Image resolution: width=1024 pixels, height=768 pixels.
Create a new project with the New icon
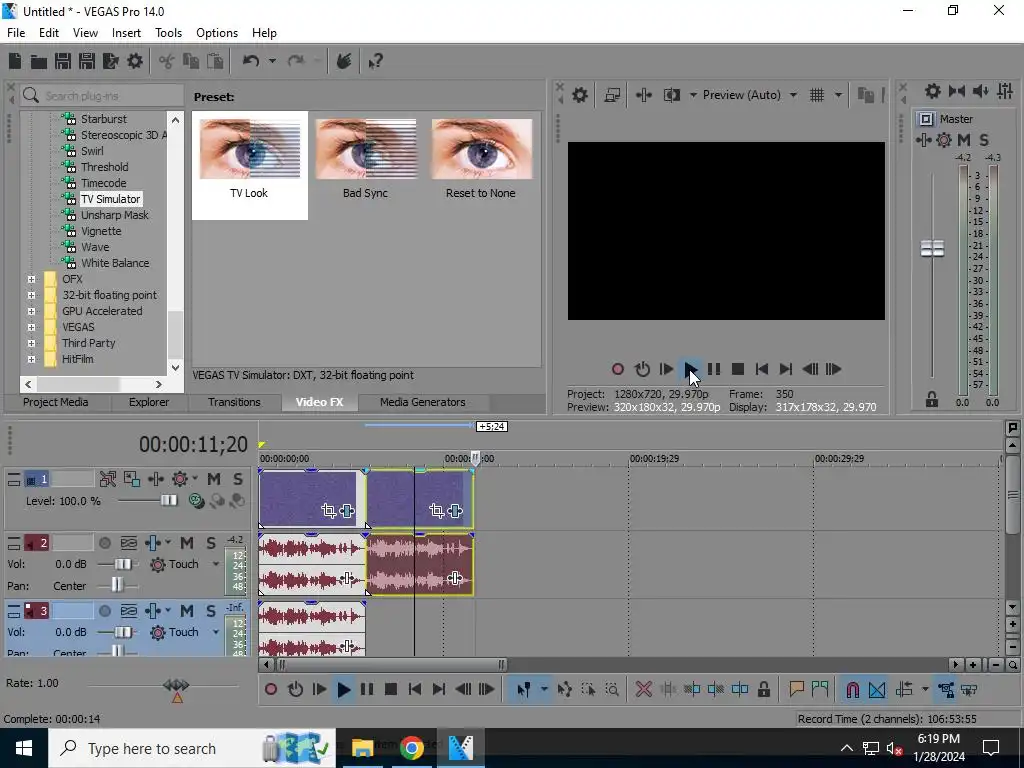(15, 61)
